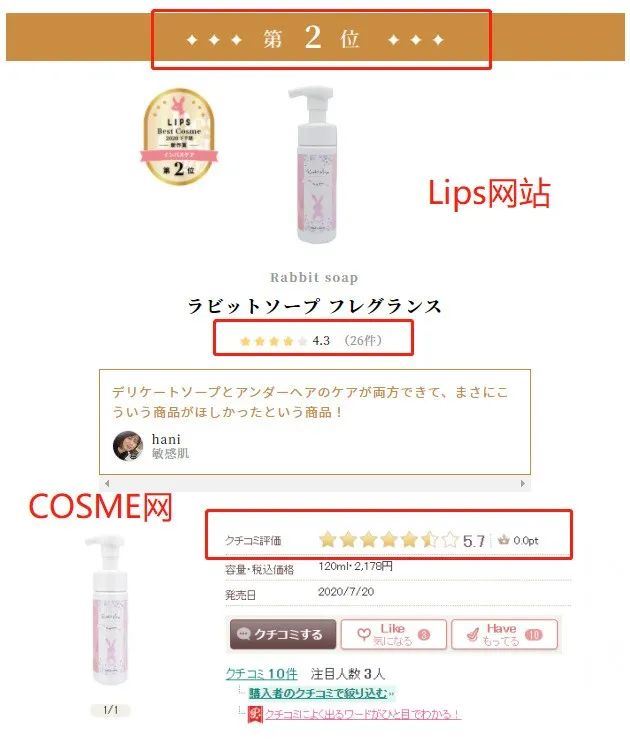Click the checkmark icon on the Have button
The width and height of the screenshot is (630, 742).
tap(472, 634)
